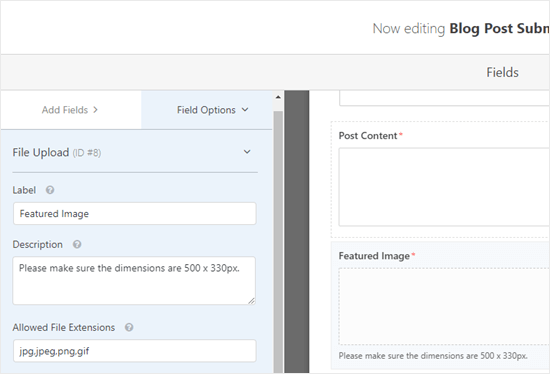The image size is (550, 374).
Task: Click the Field Options dropdown chevron
Action: click(x=245, y=110)
